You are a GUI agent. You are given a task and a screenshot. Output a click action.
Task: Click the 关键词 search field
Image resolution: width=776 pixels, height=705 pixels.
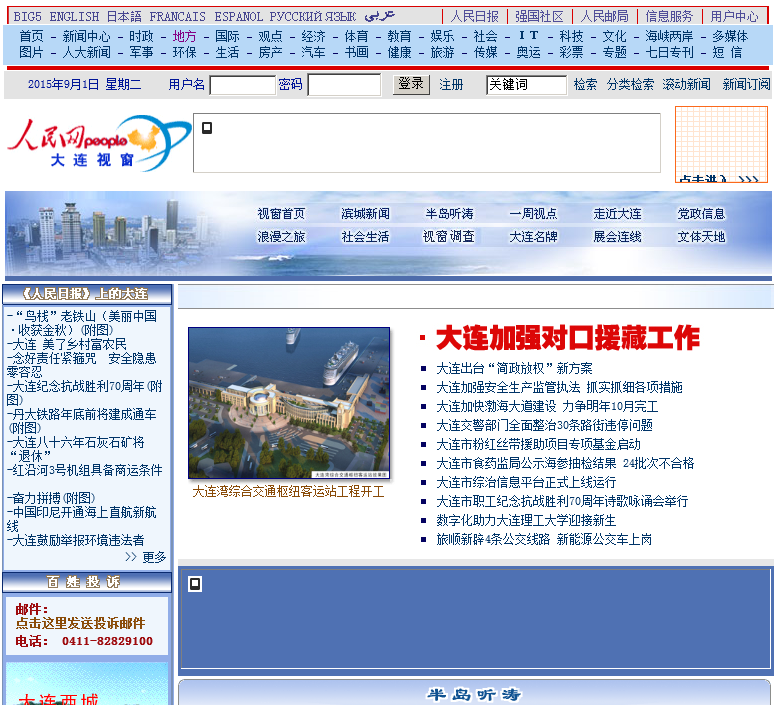point(526,85)
